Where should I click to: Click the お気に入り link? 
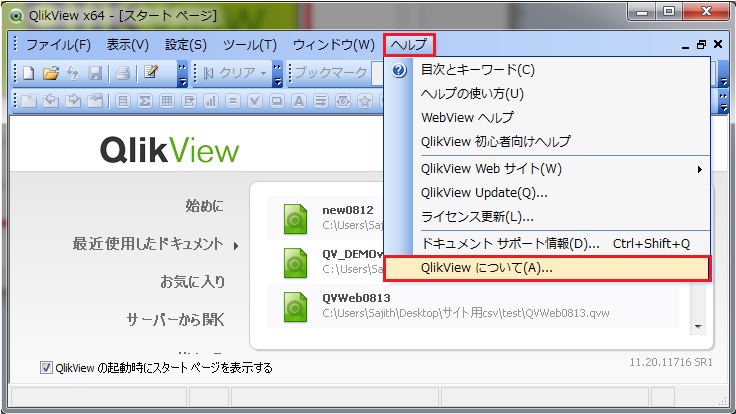pos(192,281)
